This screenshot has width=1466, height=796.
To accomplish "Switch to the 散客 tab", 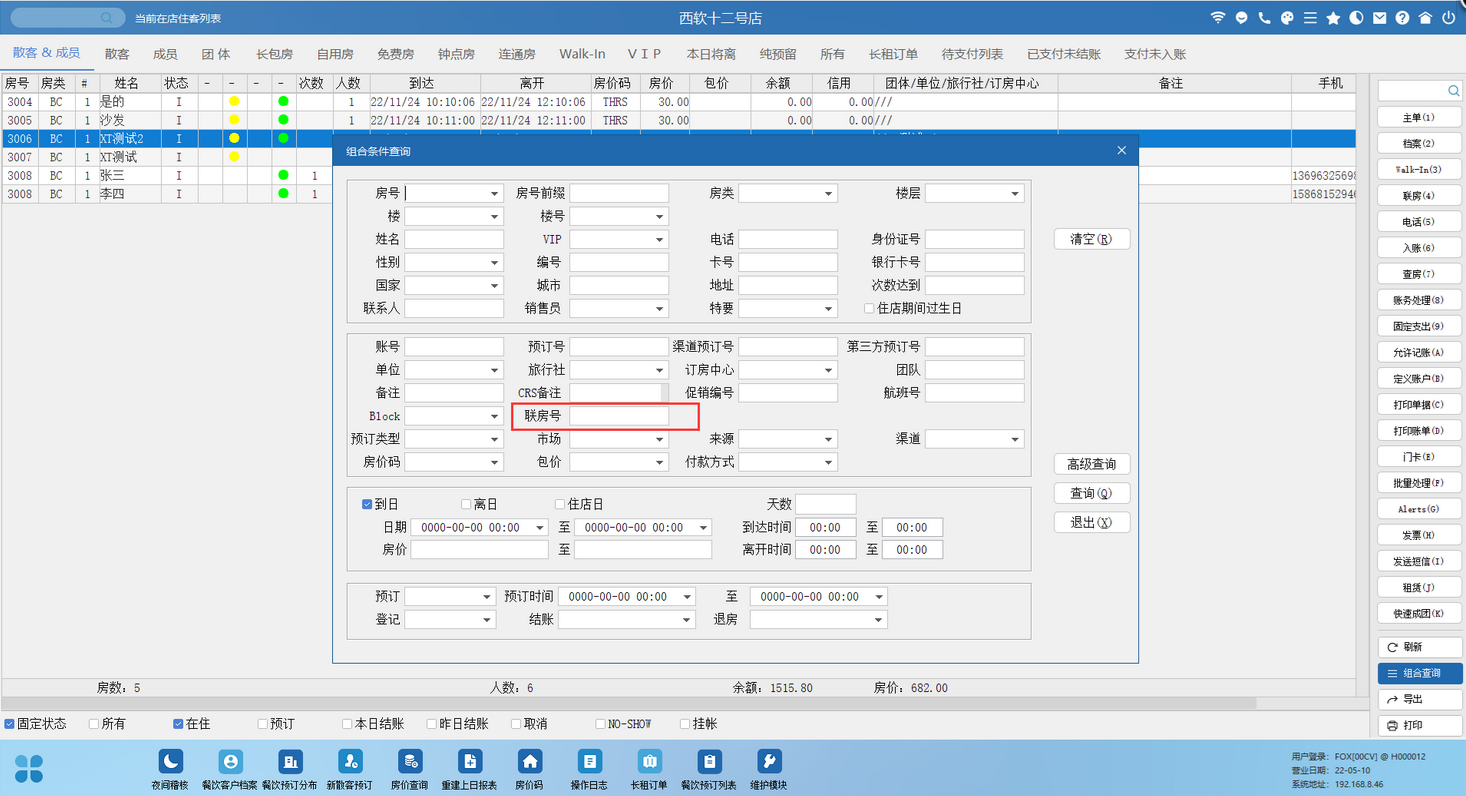I will pos(117,54).
